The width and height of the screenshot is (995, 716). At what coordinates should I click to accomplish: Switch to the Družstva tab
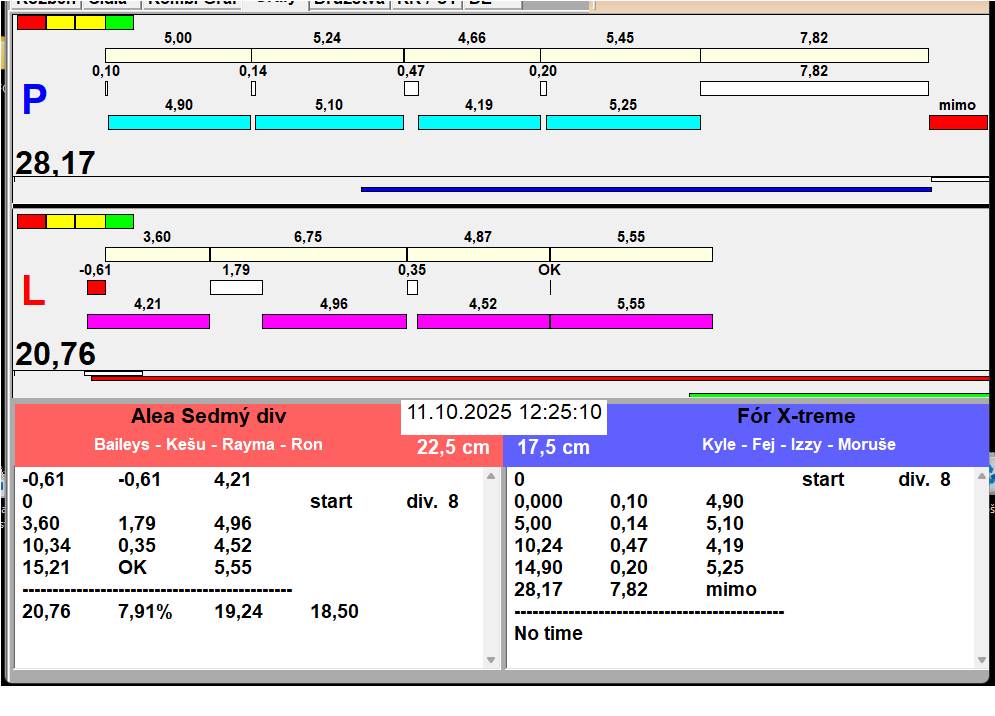pos(347,3)
